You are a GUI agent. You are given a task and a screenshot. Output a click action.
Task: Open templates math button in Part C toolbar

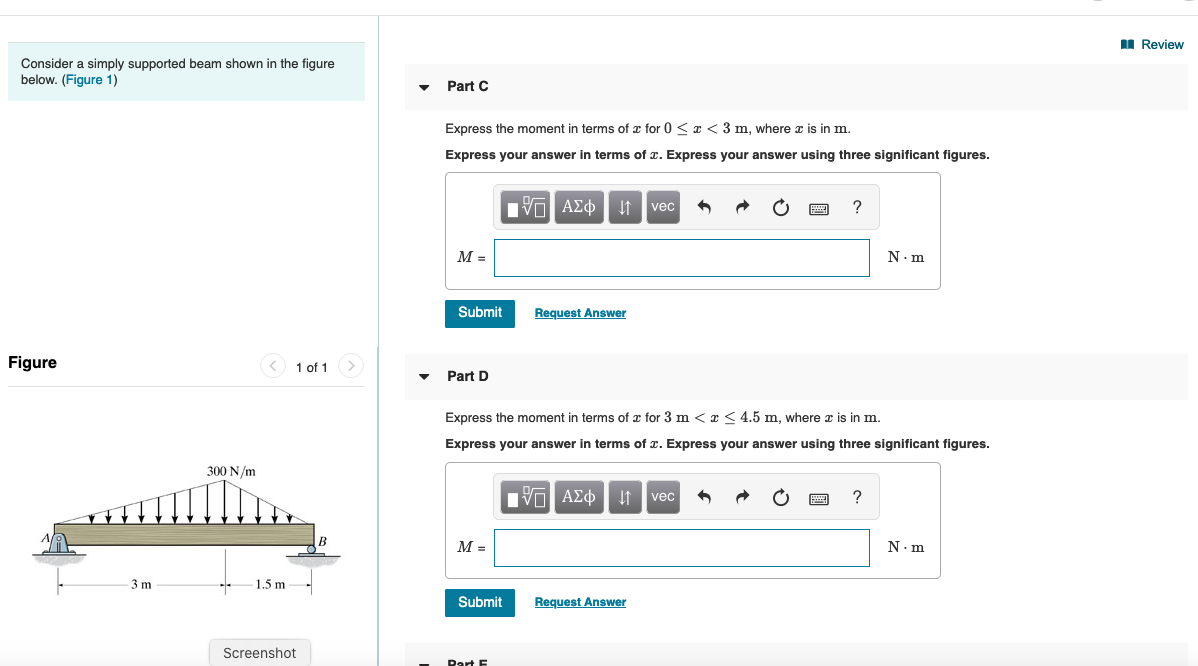tap(525, 207)
